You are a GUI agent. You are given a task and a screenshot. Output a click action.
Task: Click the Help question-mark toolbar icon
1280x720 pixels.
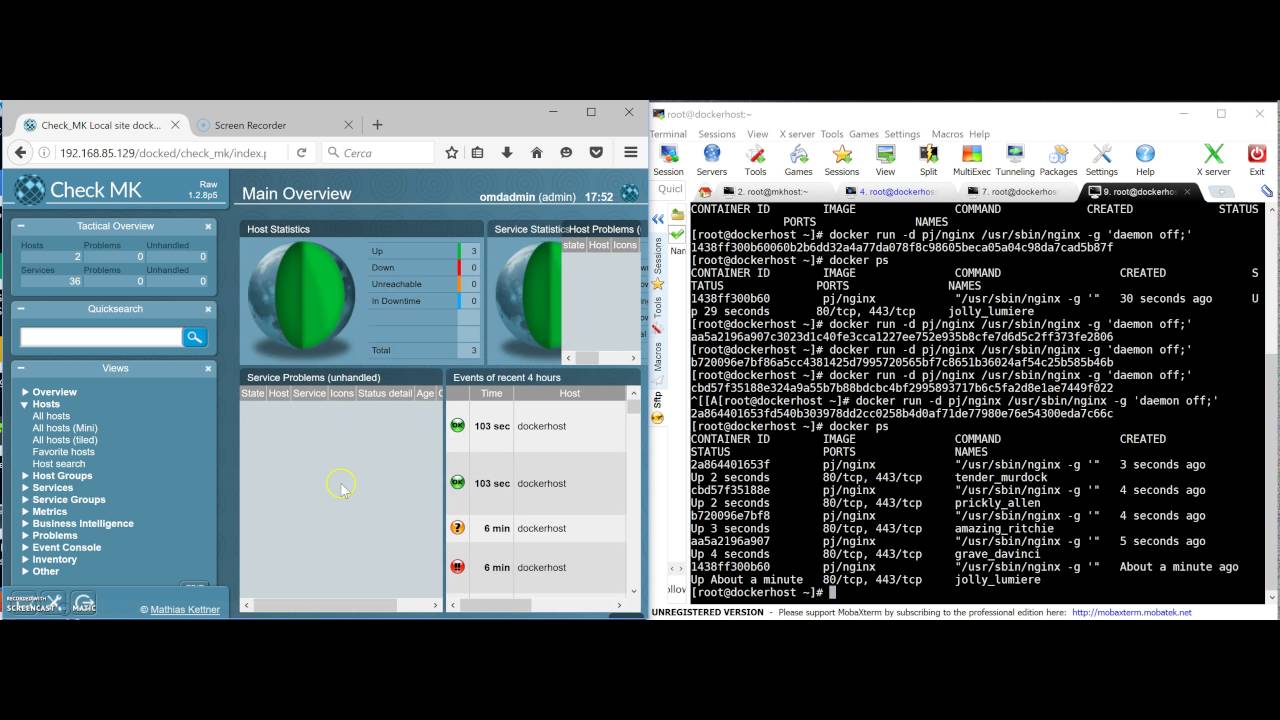click(x=1145, y=159)
